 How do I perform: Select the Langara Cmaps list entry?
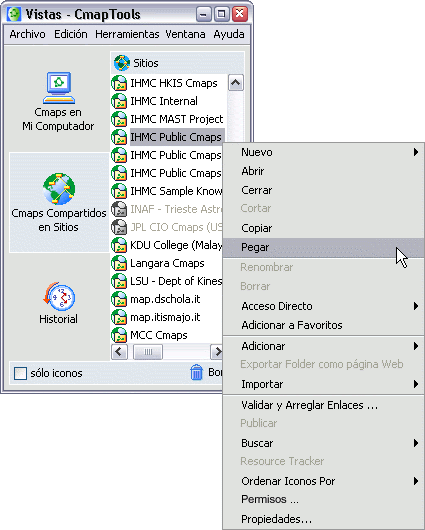coord(167,263)
